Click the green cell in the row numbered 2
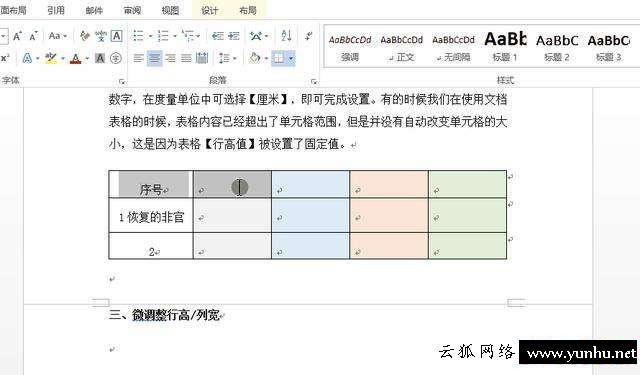 click(468, 246)
